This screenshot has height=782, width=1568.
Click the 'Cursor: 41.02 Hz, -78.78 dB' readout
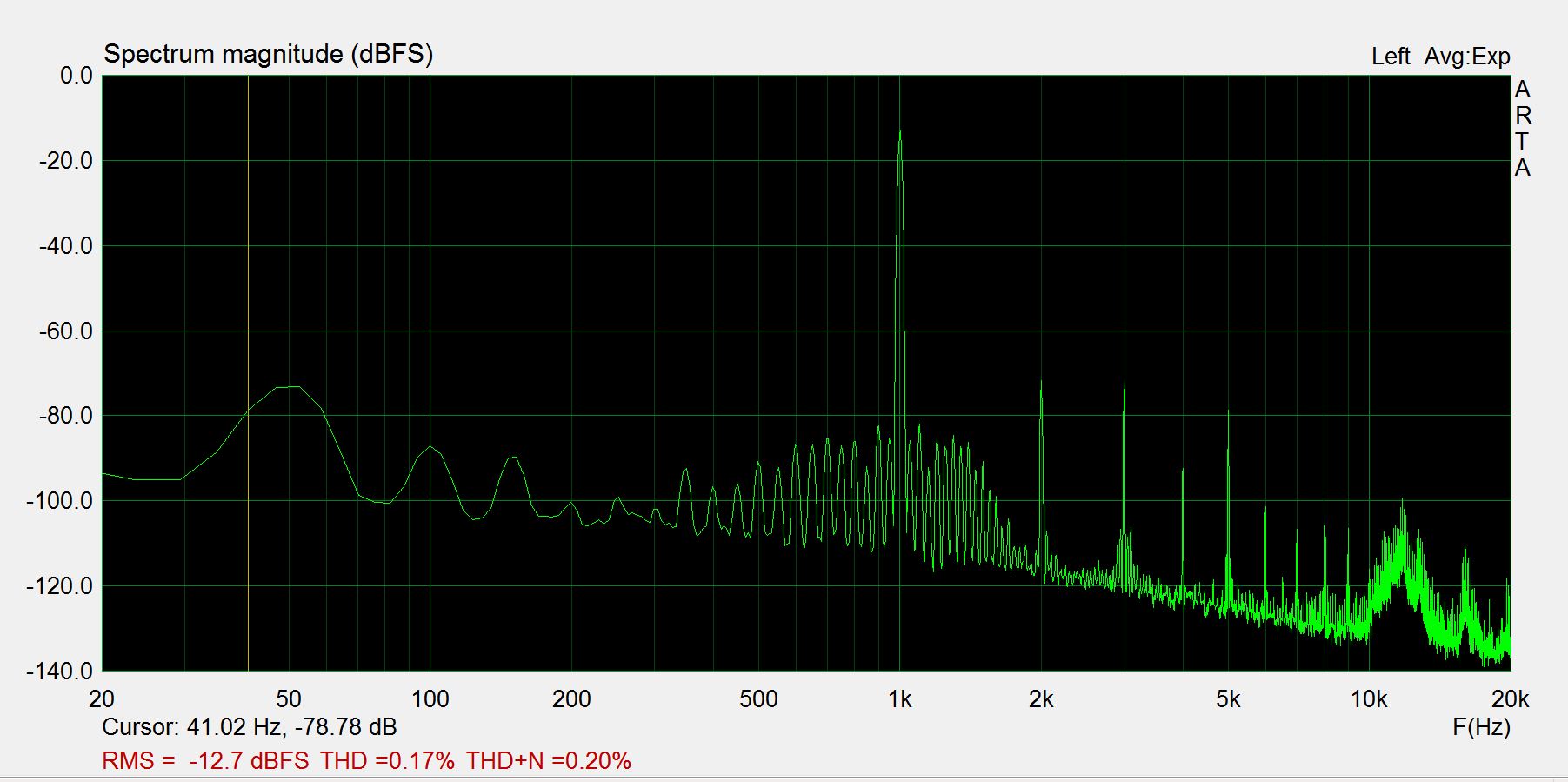pyautogui.click(x=250, y=727)
